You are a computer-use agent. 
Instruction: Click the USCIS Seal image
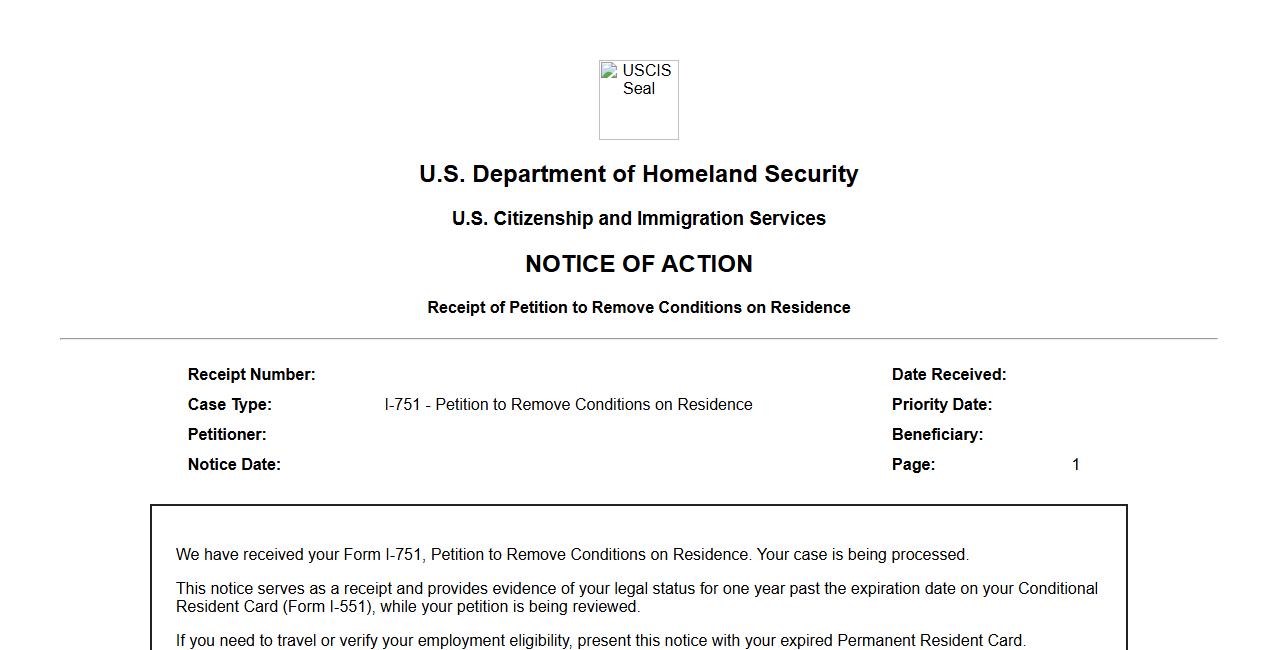click(x=638, y=99)
